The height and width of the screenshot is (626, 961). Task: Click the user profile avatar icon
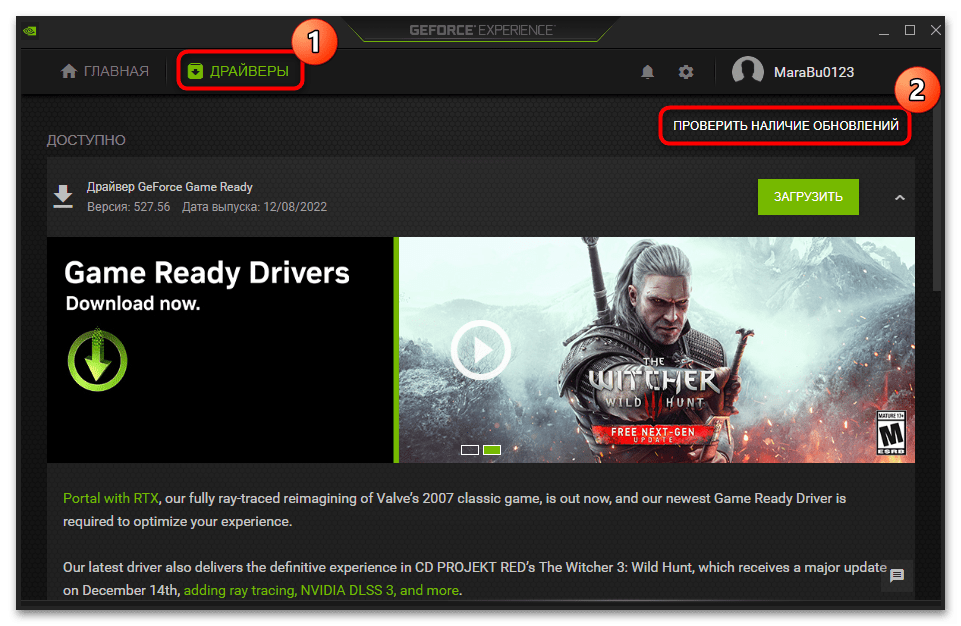click(747, 72)
